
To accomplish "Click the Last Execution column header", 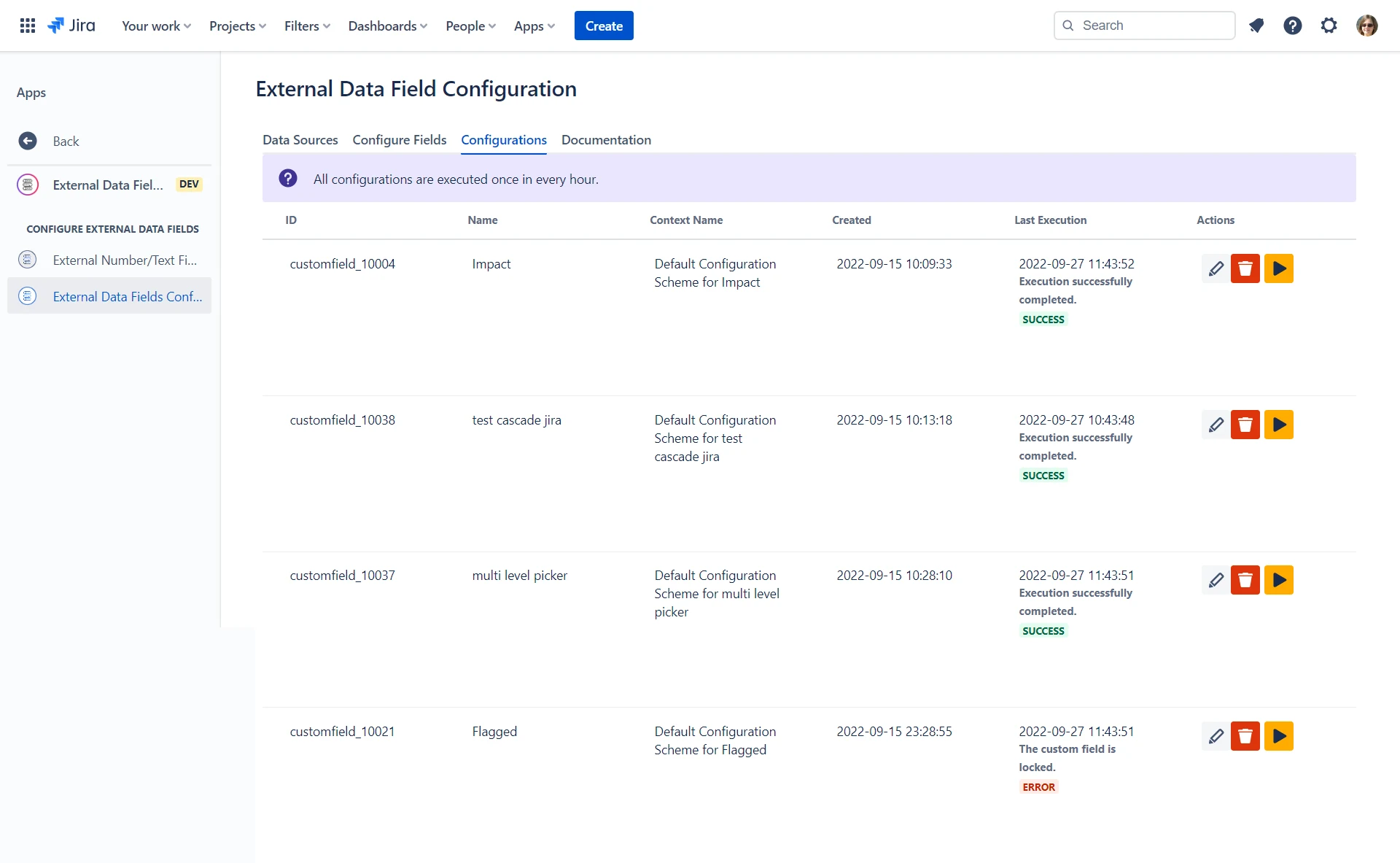I will coord(1050,220).
